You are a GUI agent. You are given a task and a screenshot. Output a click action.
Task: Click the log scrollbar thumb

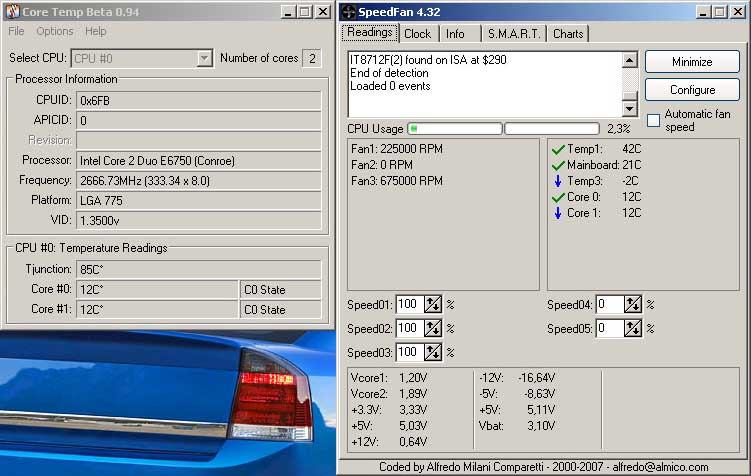[x=630, y=96]
